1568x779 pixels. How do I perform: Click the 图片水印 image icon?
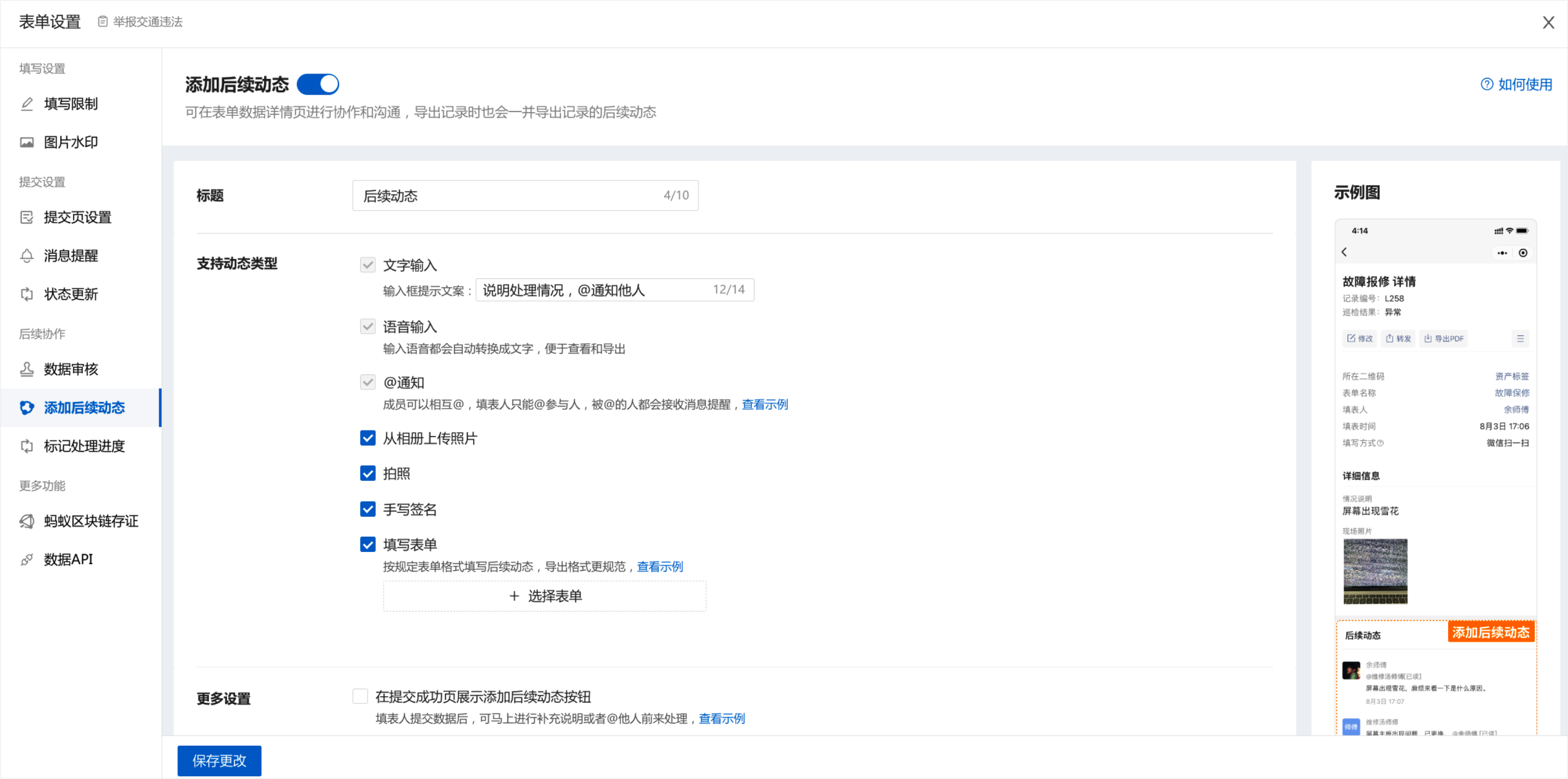pos(27,143)
